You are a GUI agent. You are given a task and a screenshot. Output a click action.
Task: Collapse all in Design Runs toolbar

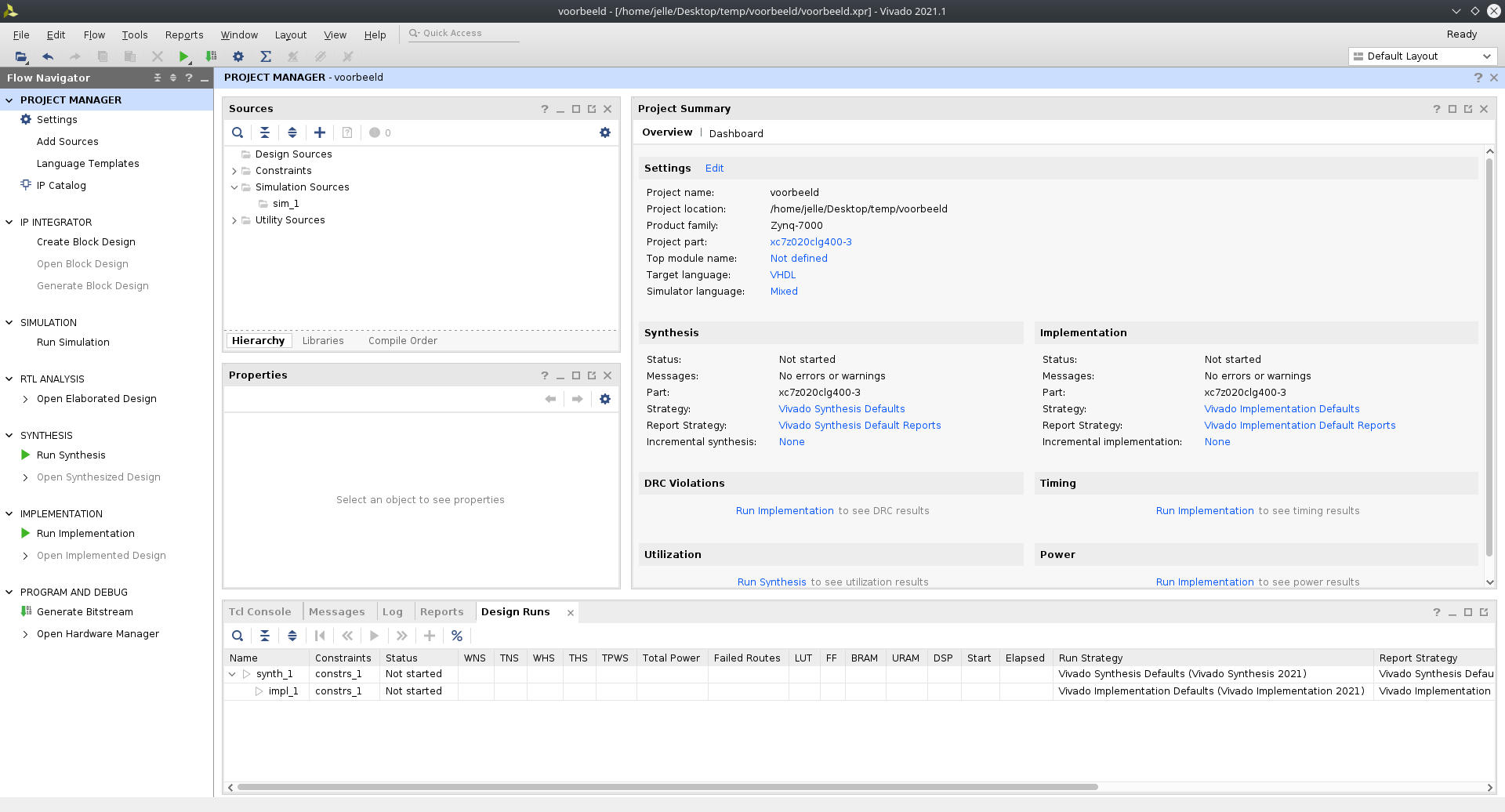[265, 636]
